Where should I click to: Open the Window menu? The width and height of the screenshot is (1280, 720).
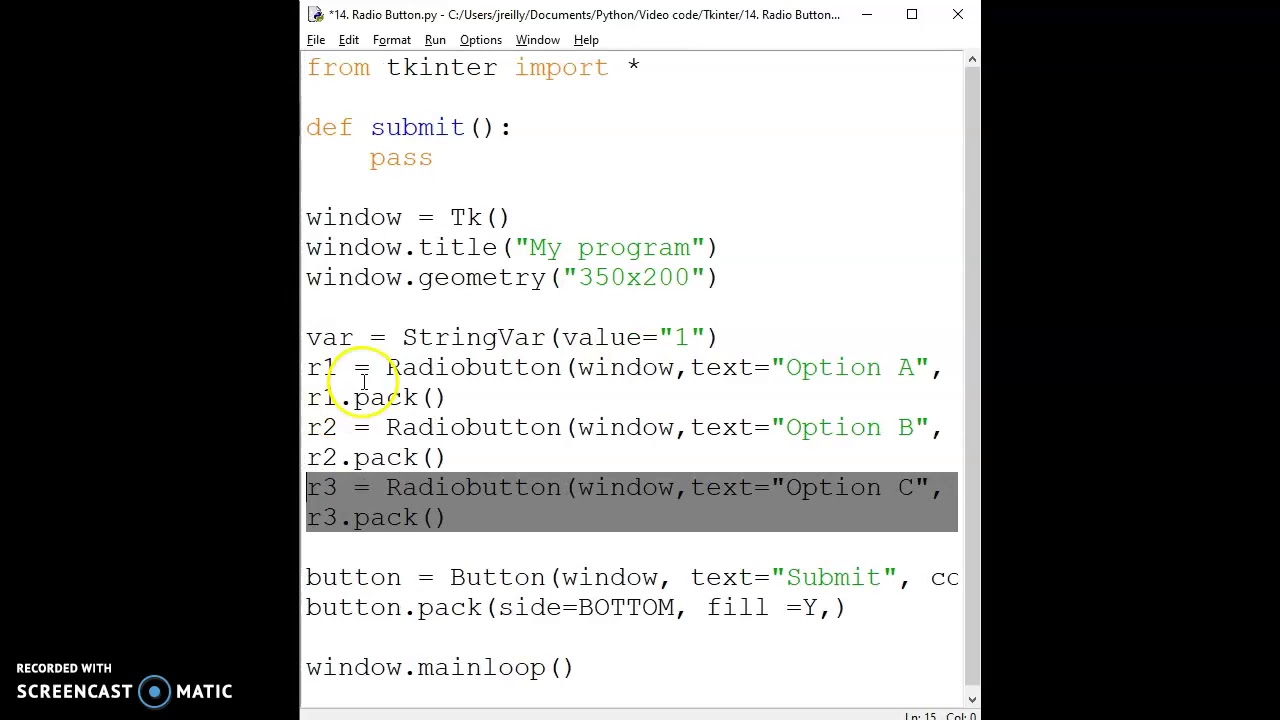[537, 40]
